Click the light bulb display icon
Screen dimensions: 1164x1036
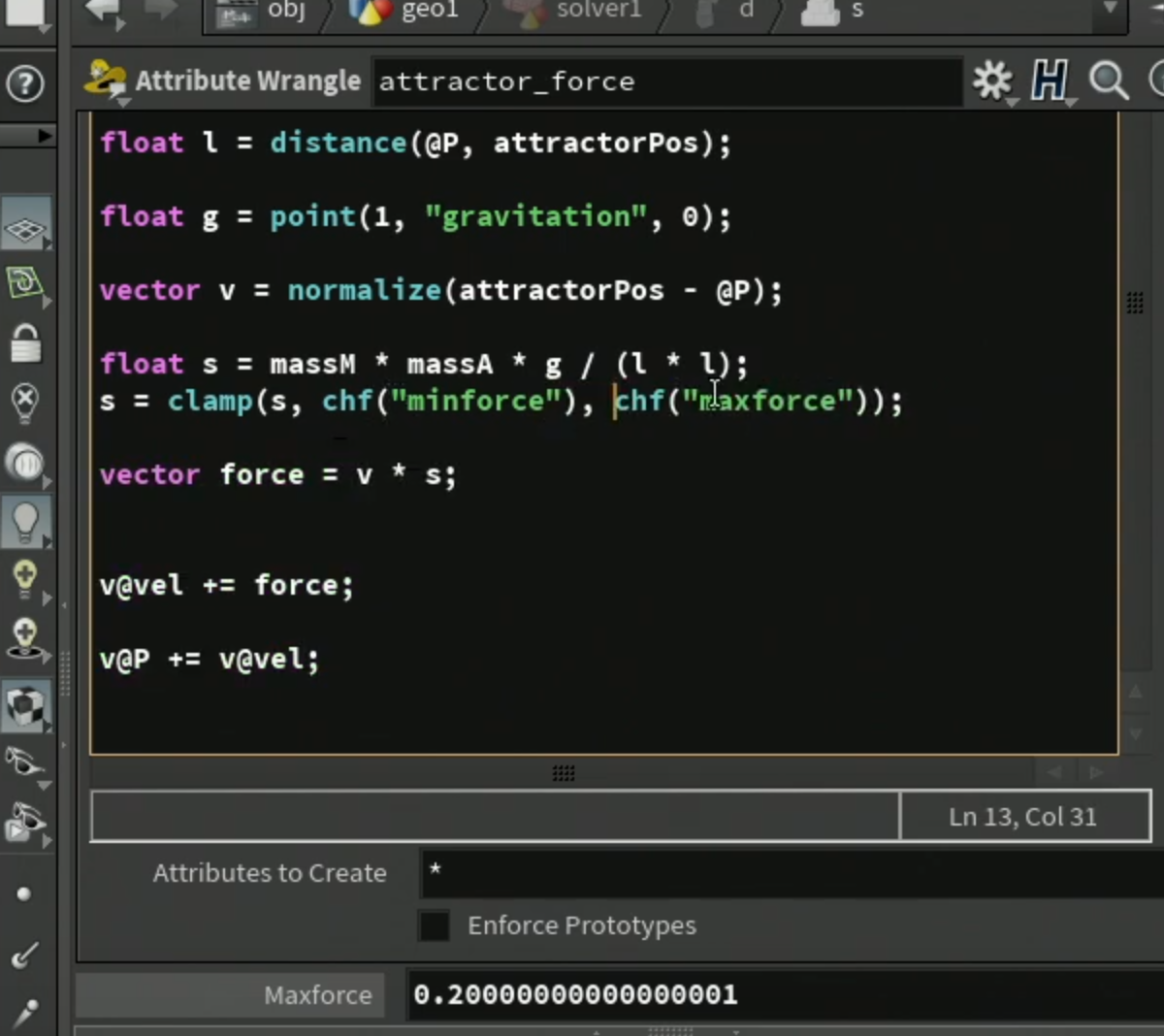(x=25, y=520)
